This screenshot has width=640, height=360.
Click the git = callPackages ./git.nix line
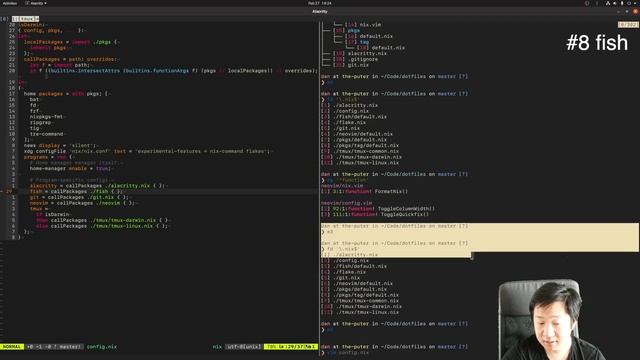click(x=78, y=197)
